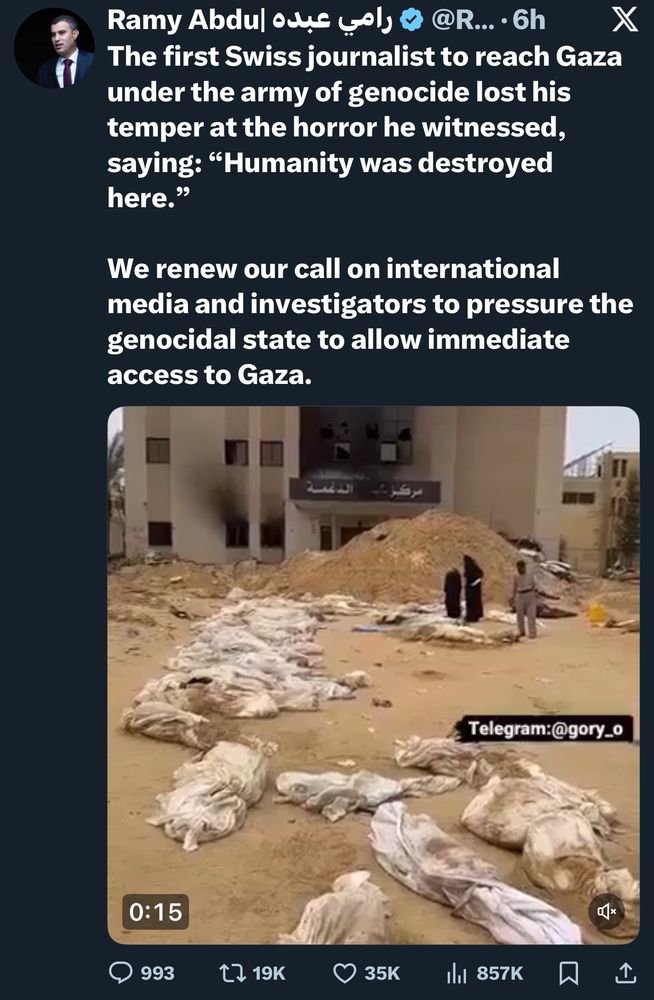View post analytics bar chart icon
Screen dimensions: 654x1000
[x=457, y=973]
